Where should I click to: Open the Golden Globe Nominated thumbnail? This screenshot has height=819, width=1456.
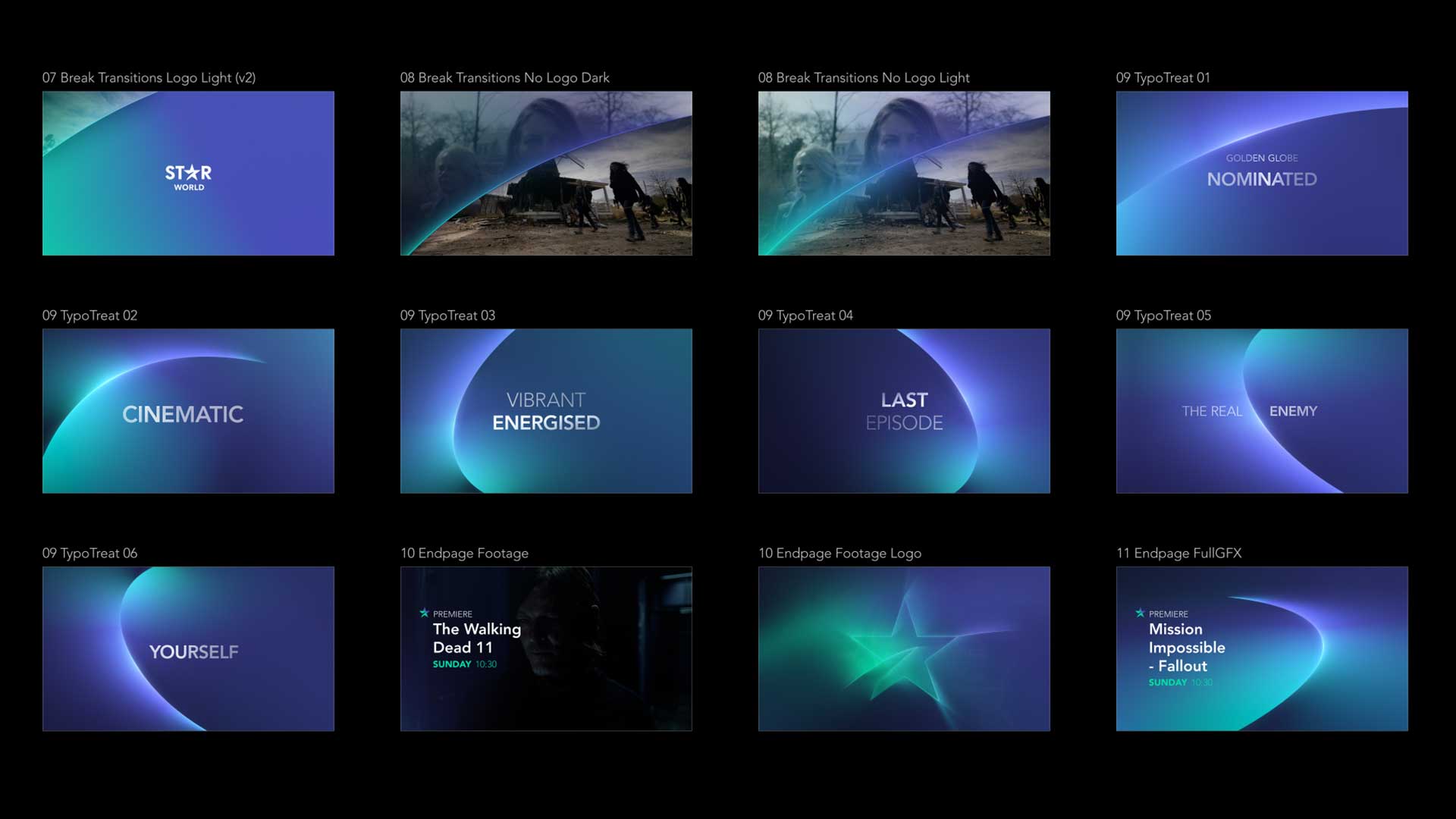click(x=1262, y=173)
